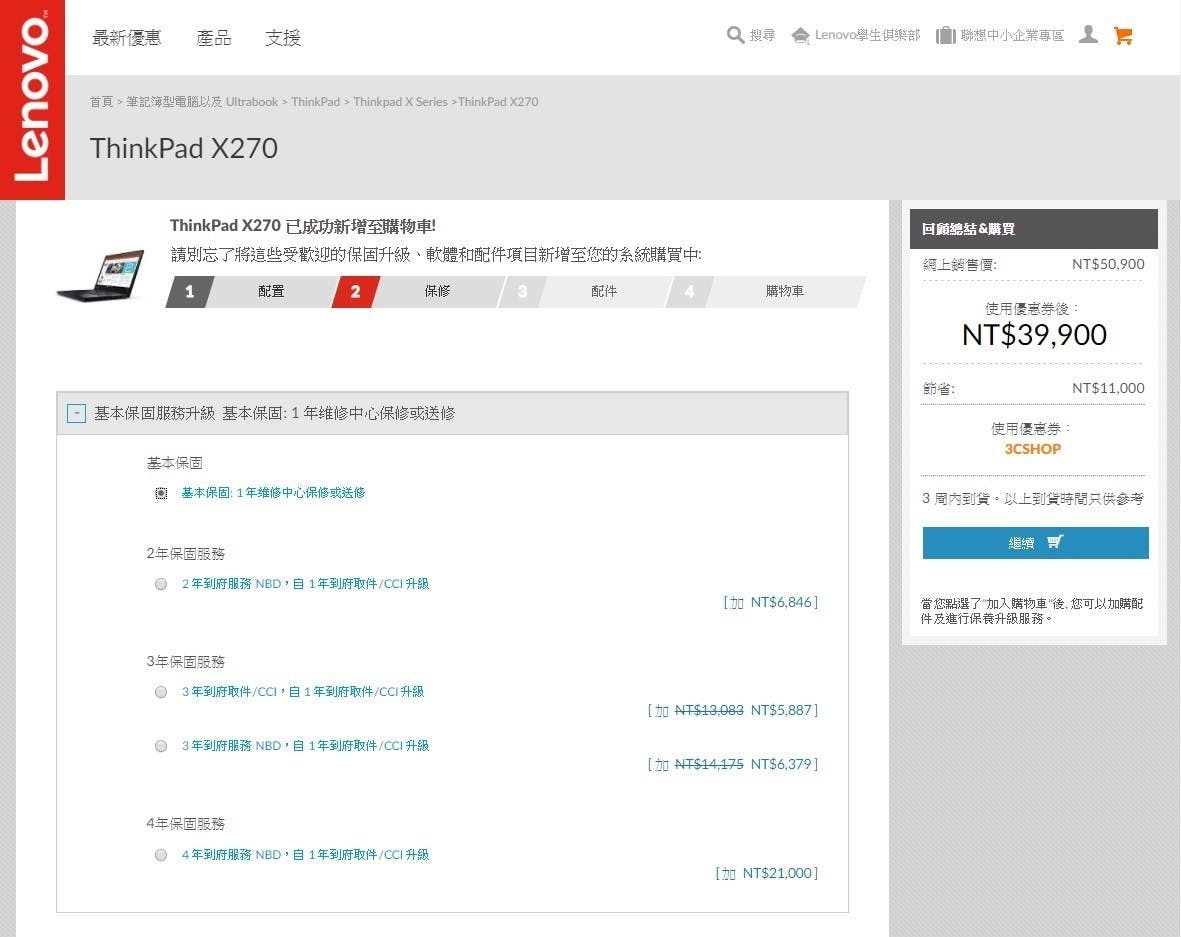
Task: Click the 3年到府服務 NBD upgrade link
Action: [x=306, y=746]
